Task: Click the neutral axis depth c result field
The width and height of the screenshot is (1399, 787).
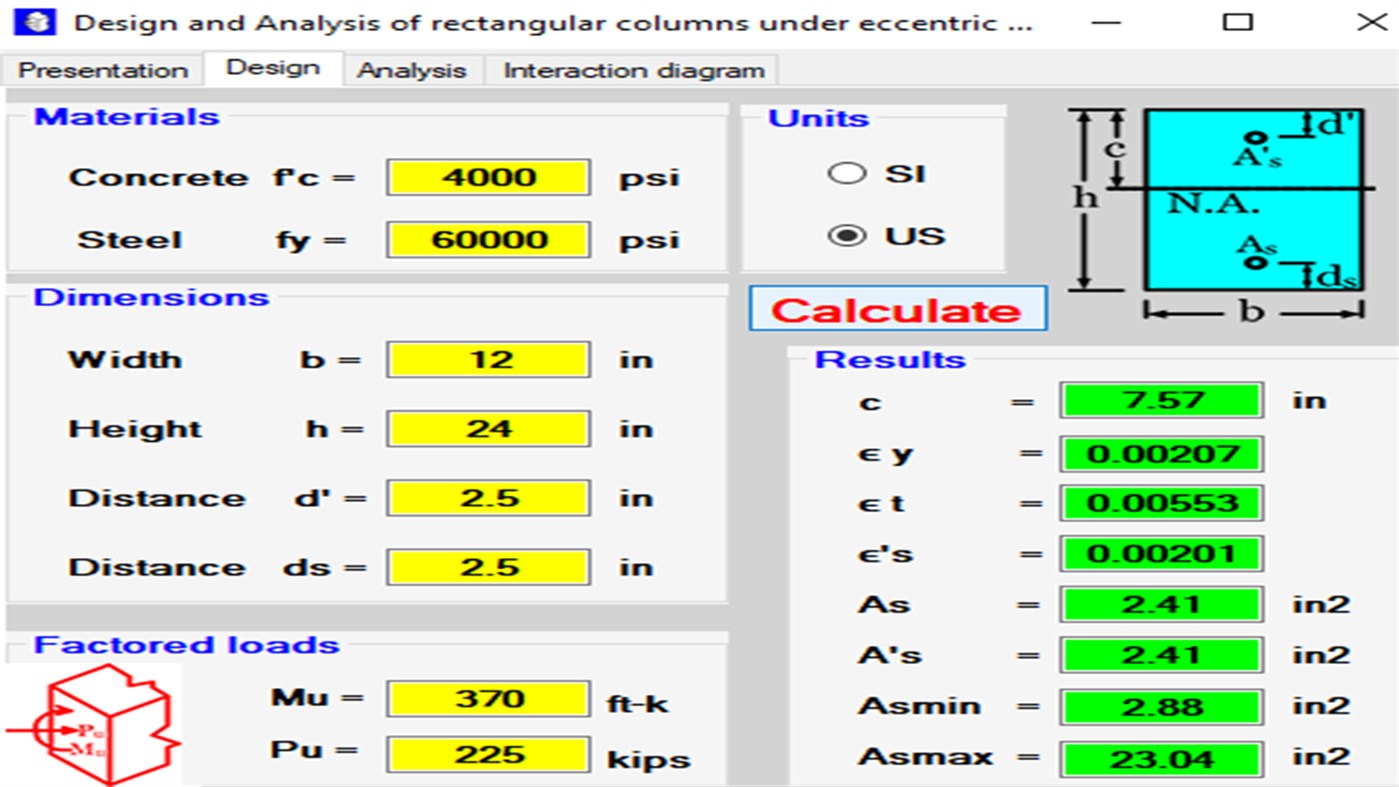Action: pos(1160,400)
